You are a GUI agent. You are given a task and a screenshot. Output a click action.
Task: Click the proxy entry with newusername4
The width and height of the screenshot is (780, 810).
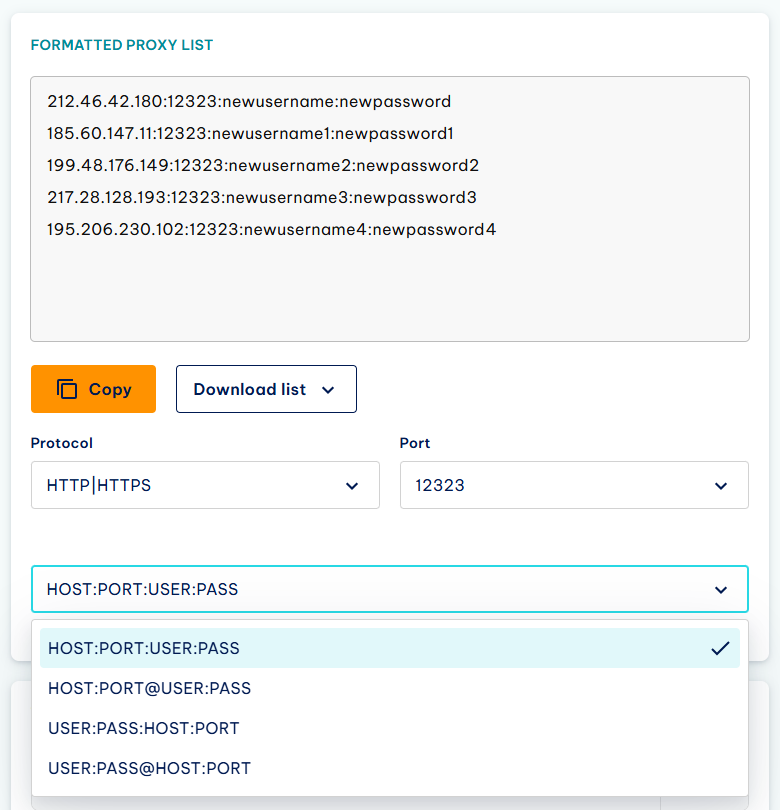point(271,229)
